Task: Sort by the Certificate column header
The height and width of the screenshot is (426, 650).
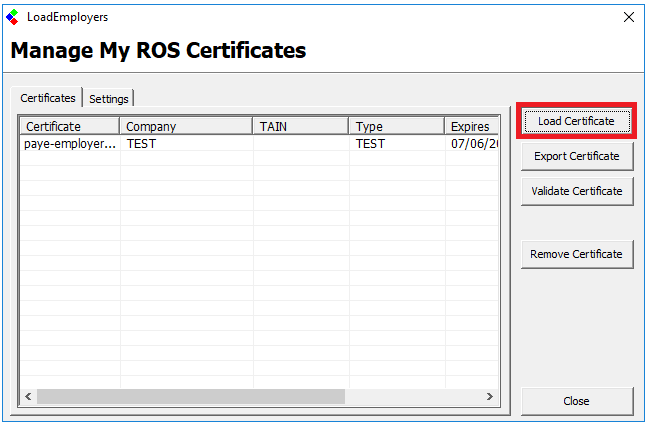Action: [x=70, y=126]
